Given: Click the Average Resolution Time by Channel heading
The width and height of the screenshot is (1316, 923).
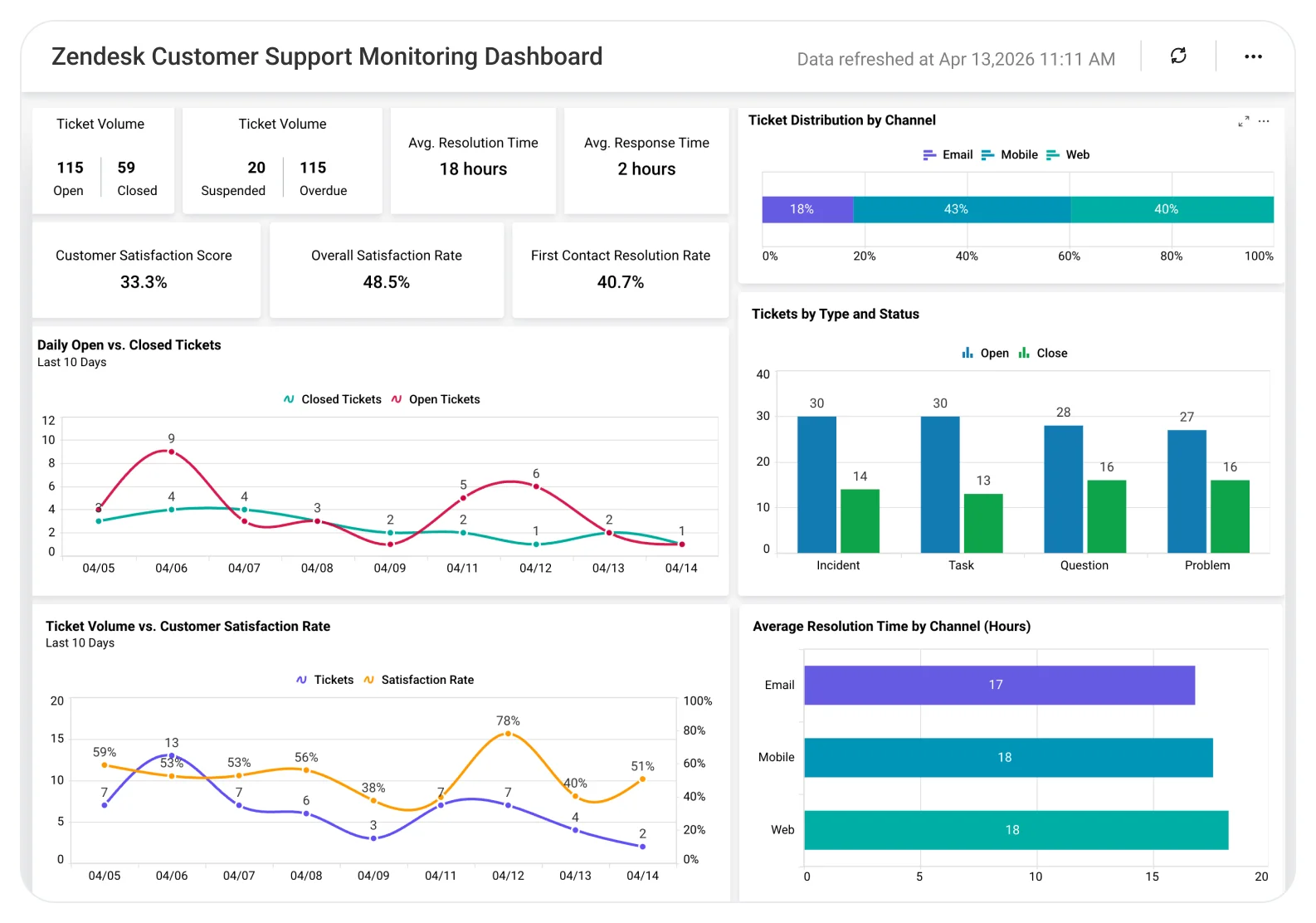Looking at the screenshot, I should (892, 627).
